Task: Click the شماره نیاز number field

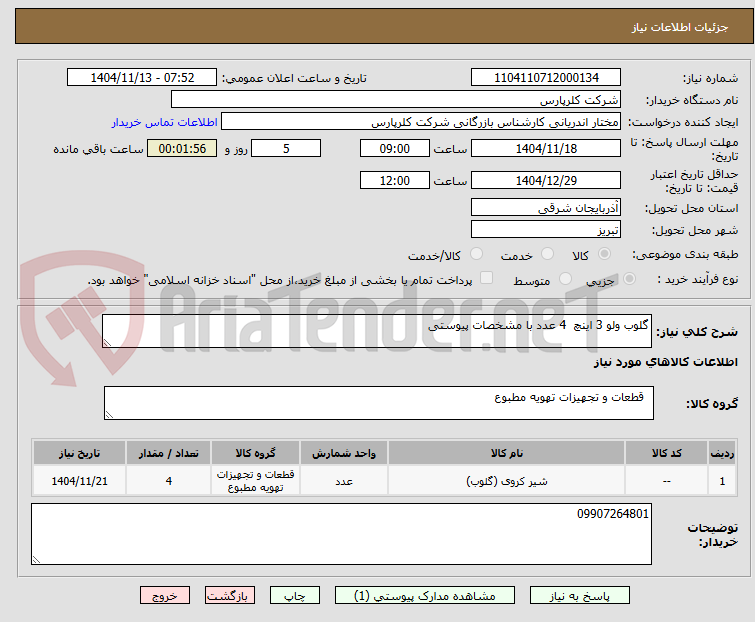Action: coord(546,78)
